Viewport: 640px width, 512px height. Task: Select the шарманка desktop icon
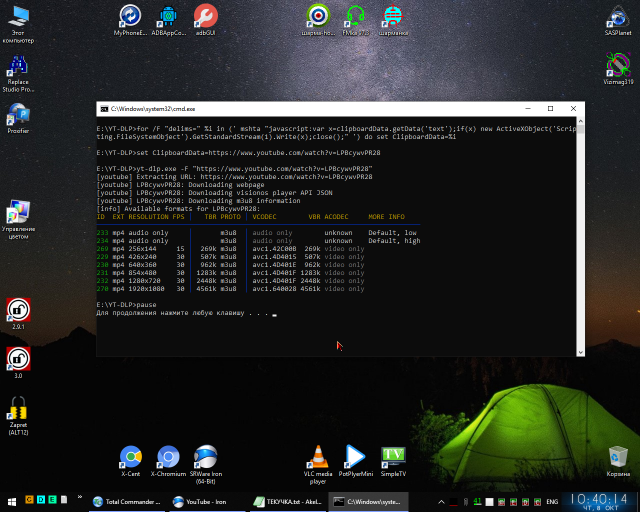tap(393, 20)
